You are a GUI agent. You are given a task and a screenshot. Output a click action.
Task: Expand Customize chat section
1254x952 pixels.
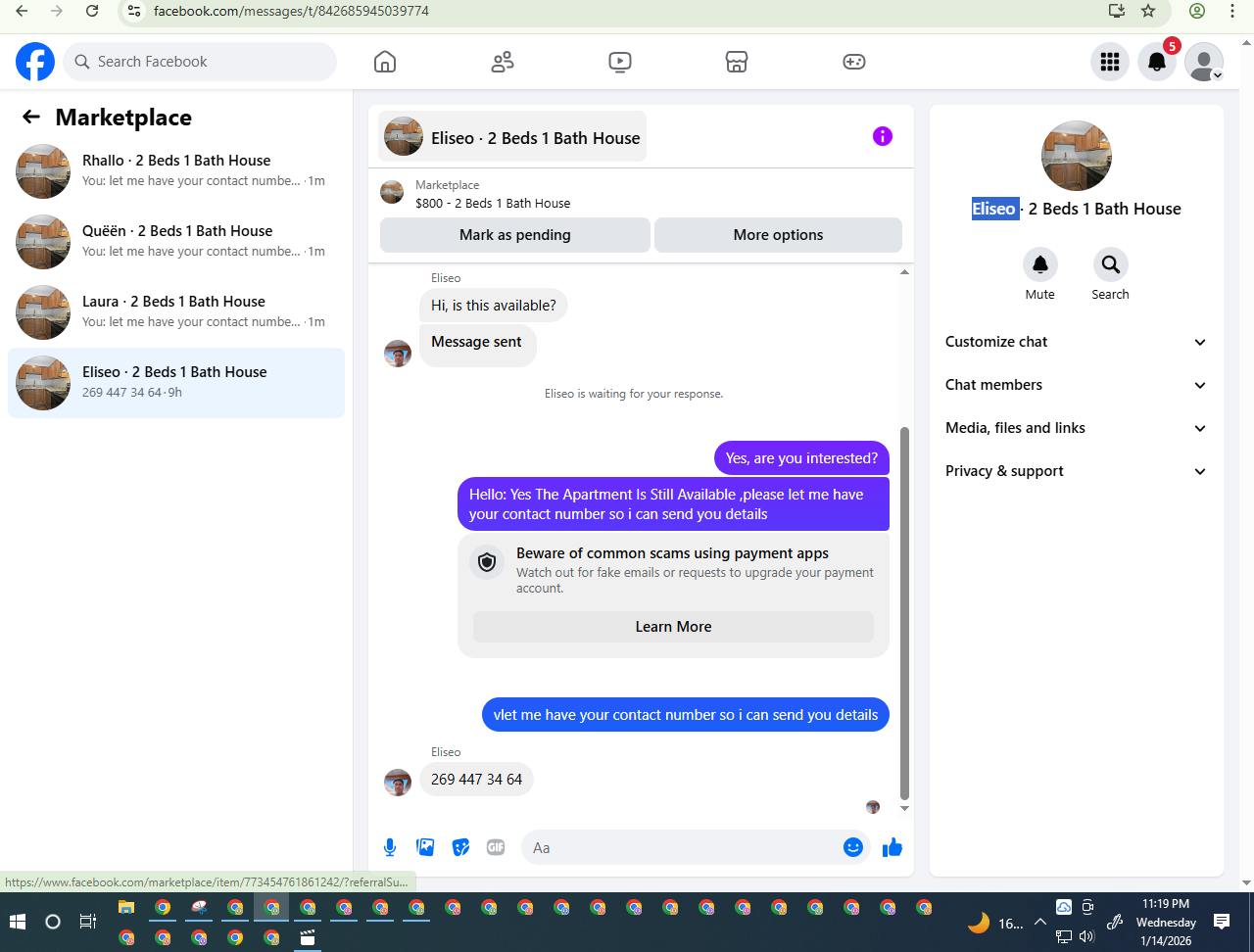click(1076, 342)
